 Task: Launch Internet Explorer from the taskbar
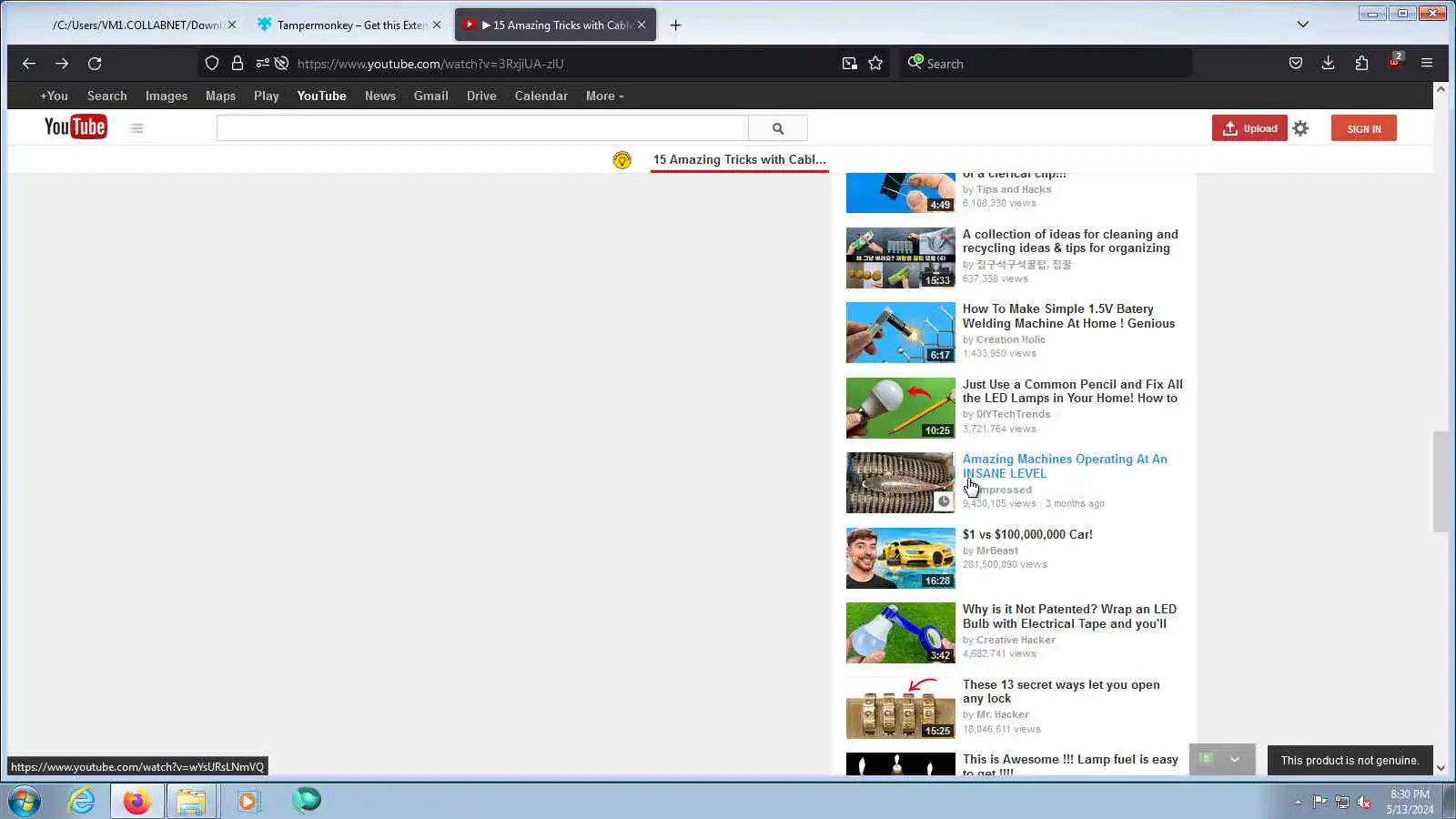[82, 801]
